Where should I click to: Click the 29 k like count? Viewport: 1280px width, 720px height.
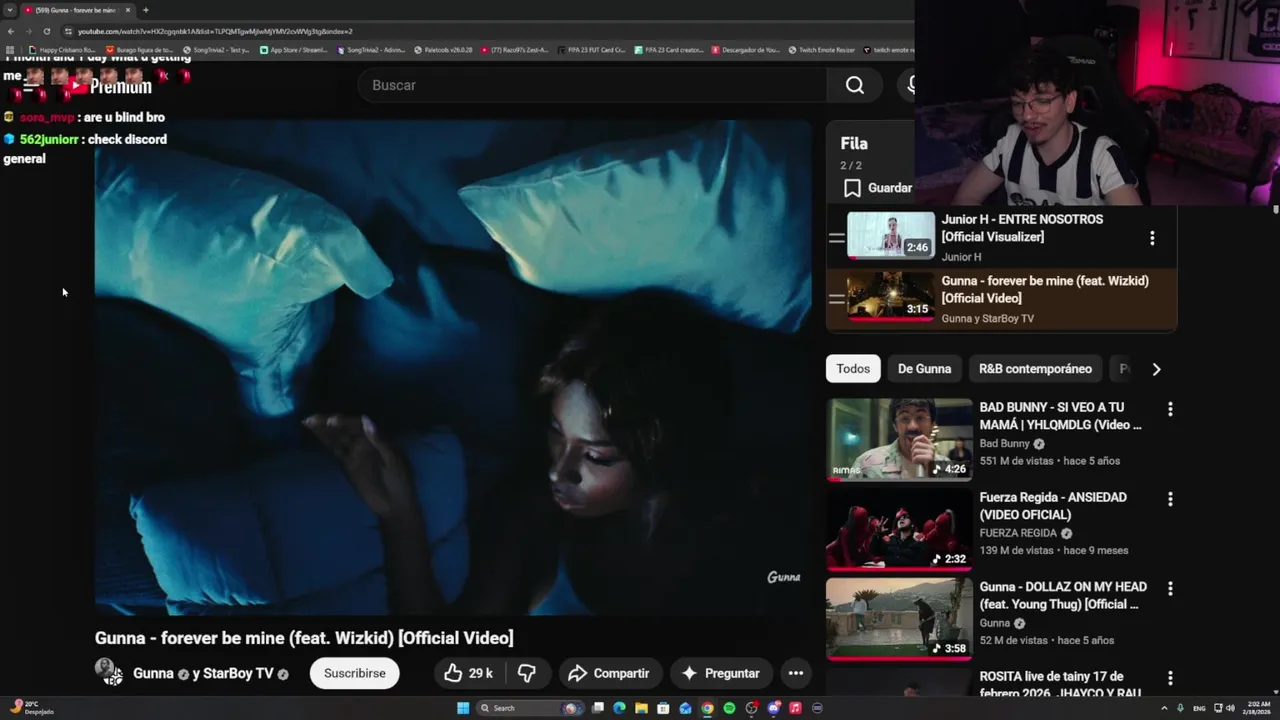tap(481, 673)
